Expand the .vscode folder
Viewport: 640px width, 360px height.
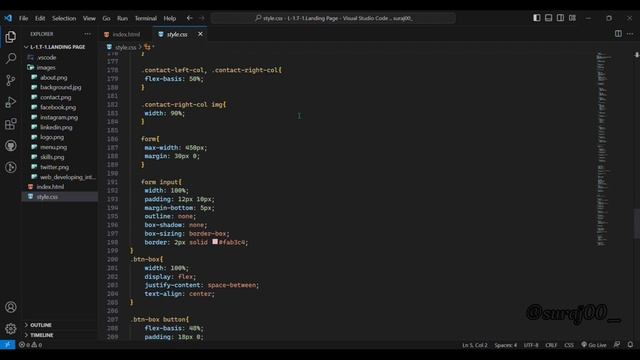pyautogui.click(x=47, y=58)
